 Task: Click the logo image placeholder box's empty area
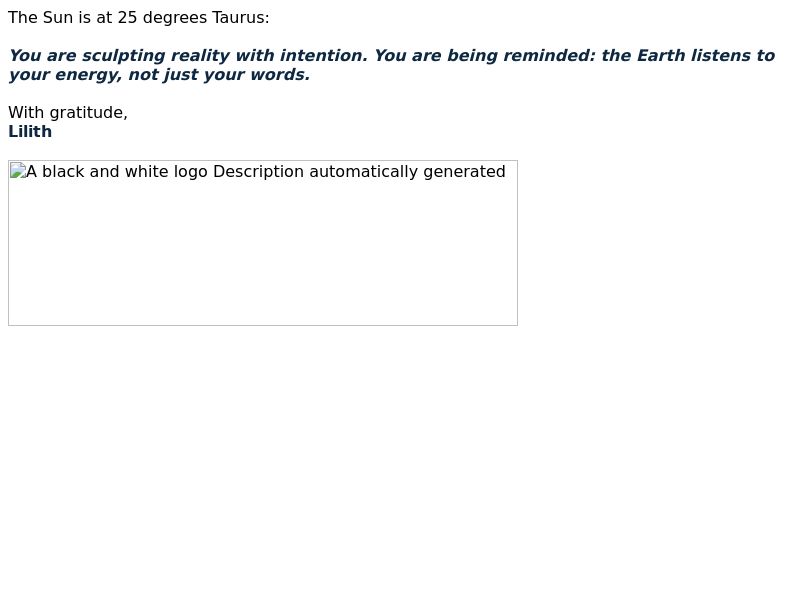click(263, 255)
